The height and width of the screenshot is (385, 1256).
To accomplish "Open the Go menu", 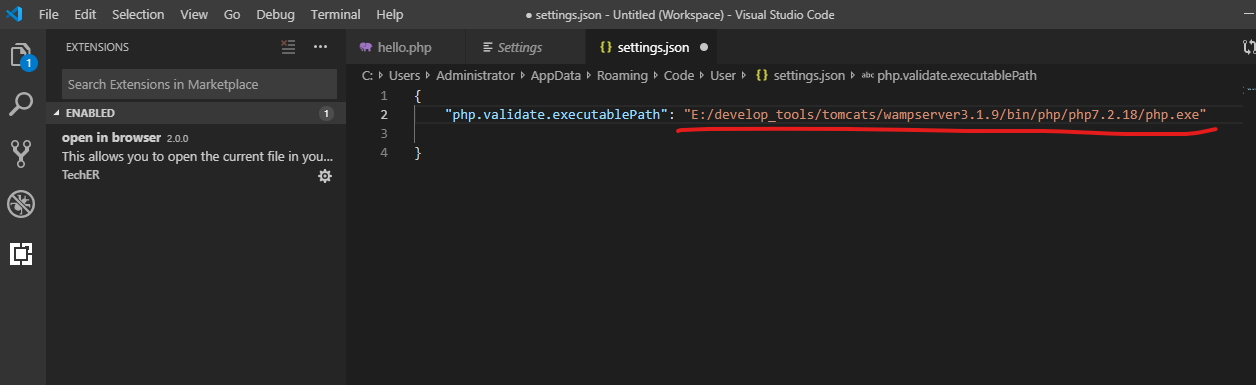I will (x=232, y=15).
